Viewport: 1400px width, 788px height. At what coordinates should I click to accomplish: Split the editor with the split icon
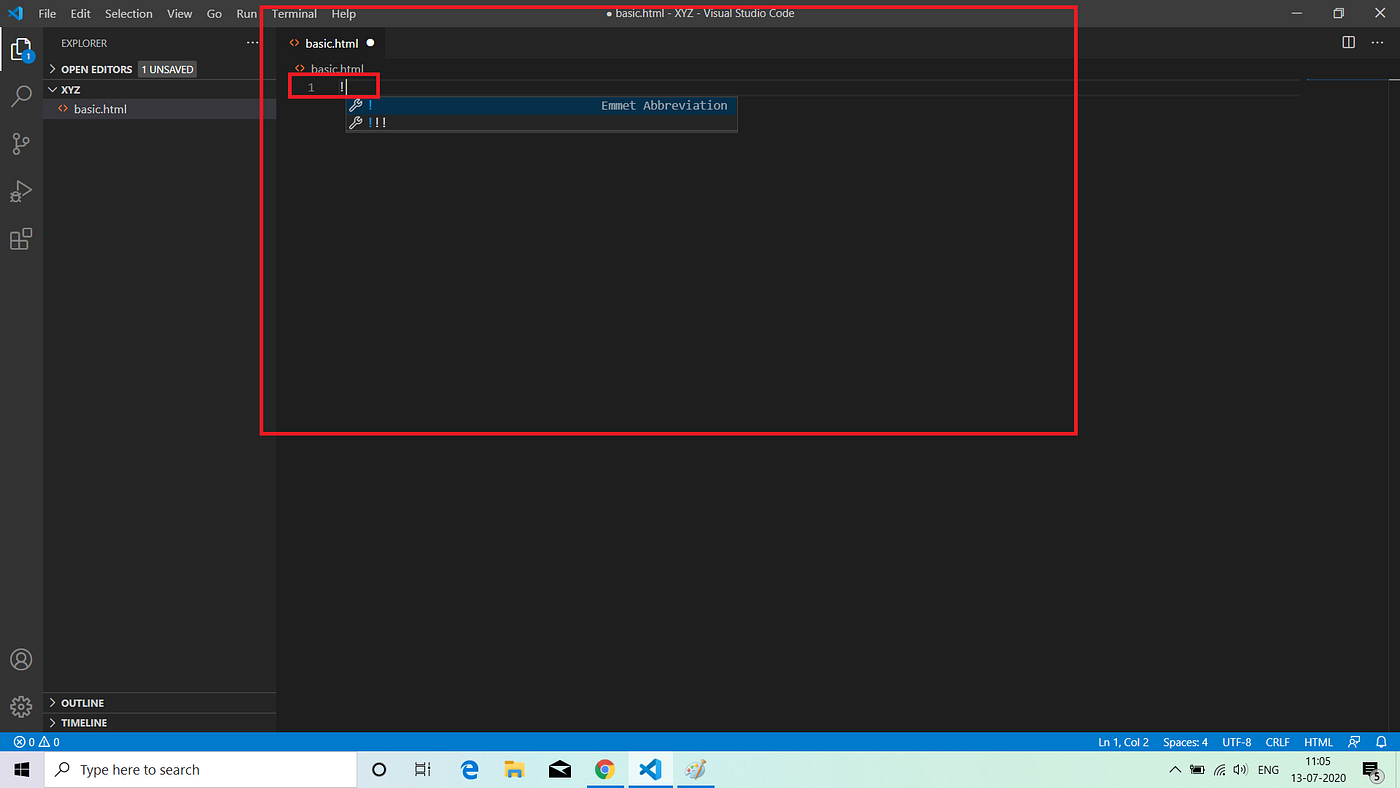[x=1348, y=42]
